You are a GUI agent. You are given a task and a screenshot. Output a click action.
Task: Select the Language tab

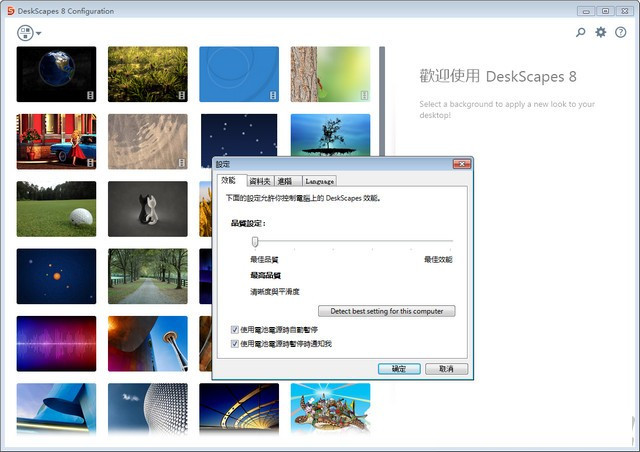pyautogui.click(x=319, y=181)
